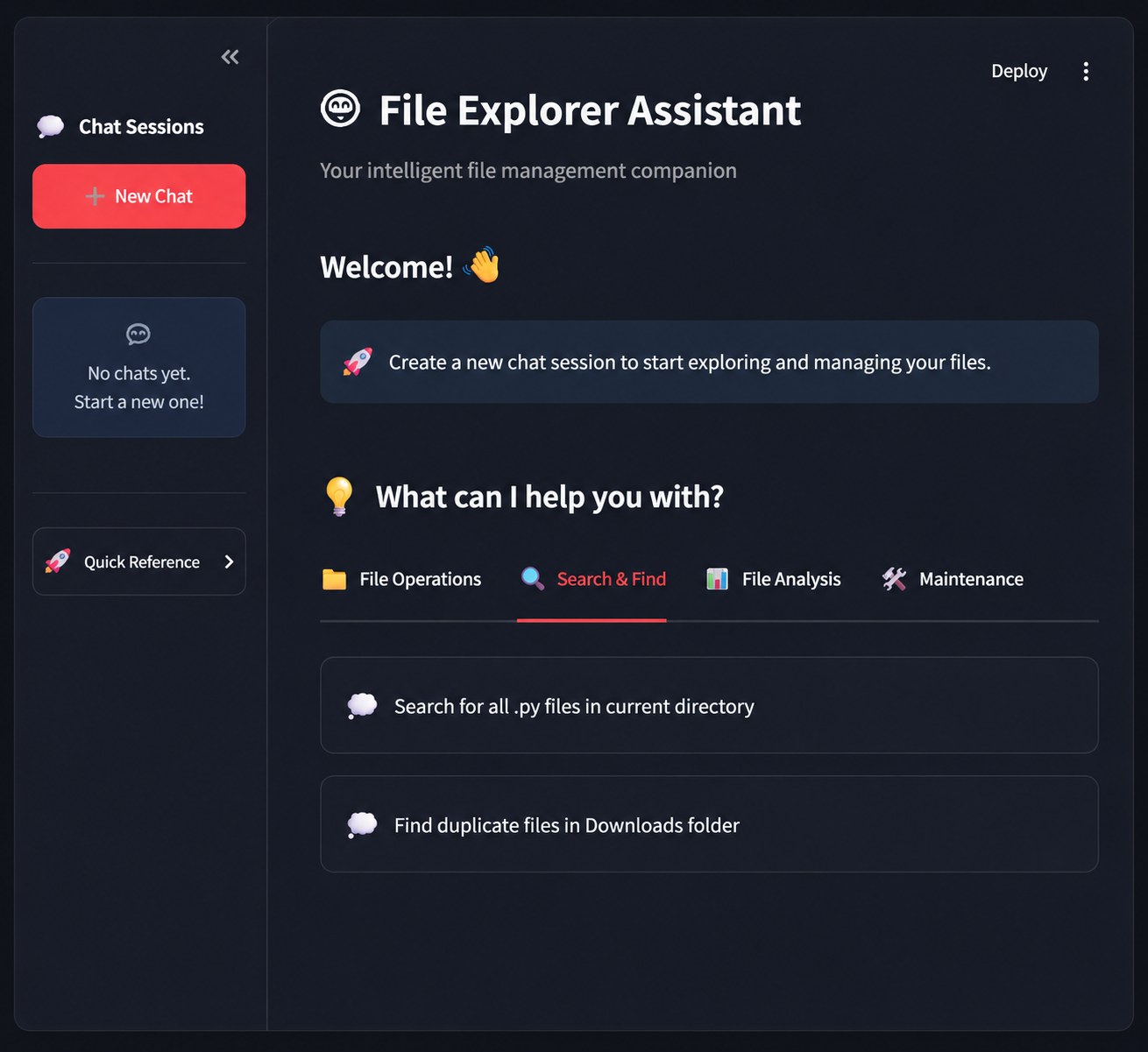The image size is (1148, 1052).
Task: Choose 'Search for all .py files' suggestion
Action: coord(709,705)
